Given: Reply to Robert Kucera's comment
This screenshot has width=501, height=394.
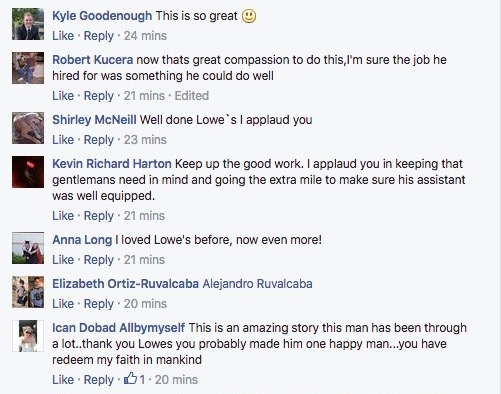Looking at the screenshot, I should 99,96.
